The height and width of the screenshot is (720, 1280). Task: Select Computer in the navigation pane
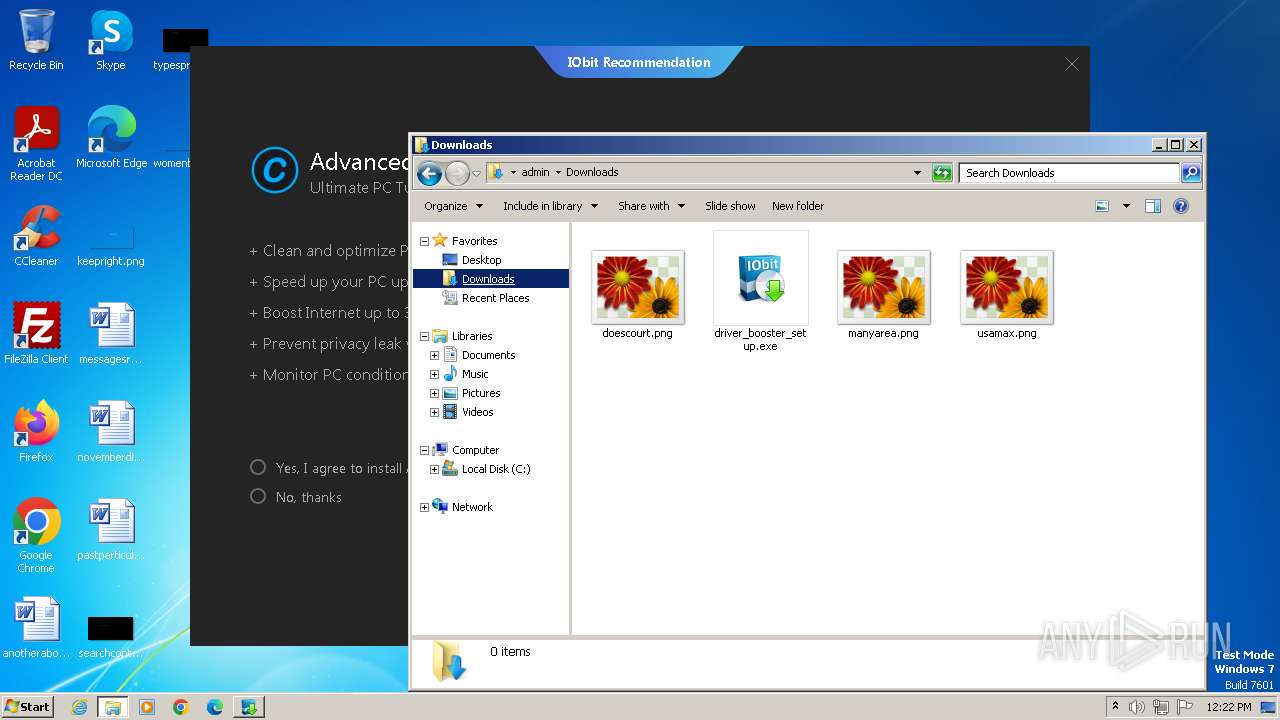pos(475,450)
